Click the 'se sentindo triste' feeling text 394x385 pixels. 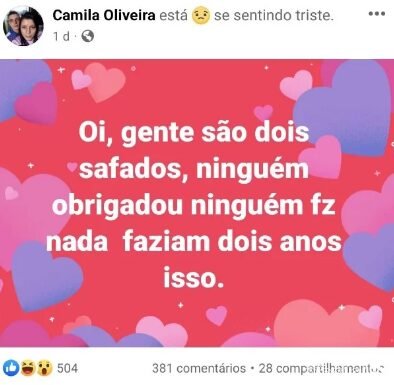click(273, 15)
